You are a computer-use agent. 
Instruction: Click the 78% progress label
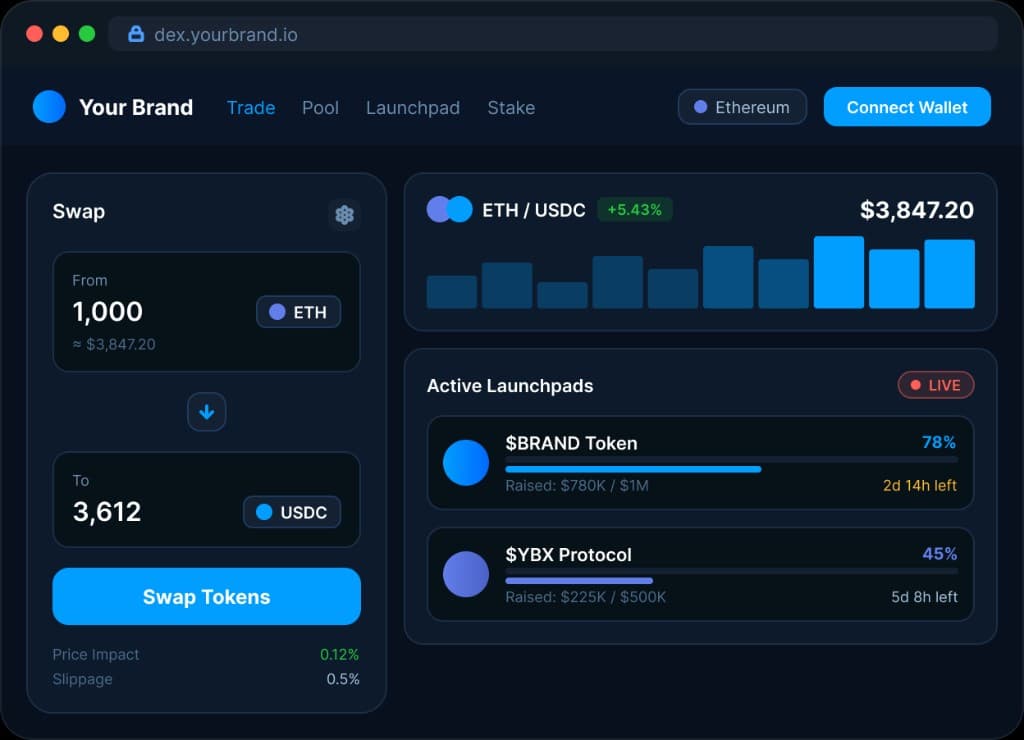point(938,442)
